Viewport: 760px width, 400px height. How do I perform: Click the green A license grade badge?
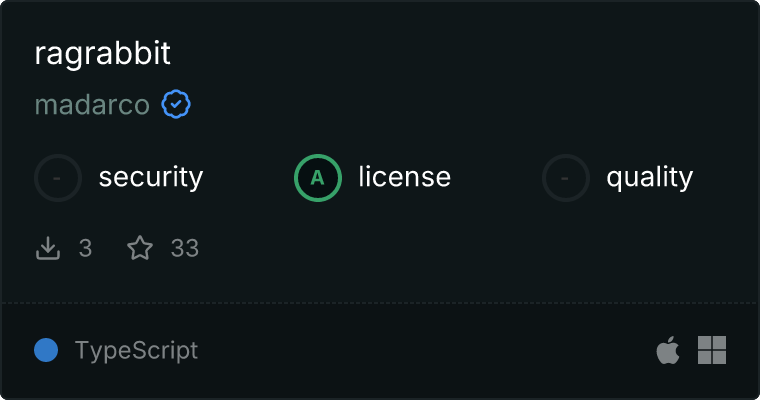(318, 178)
